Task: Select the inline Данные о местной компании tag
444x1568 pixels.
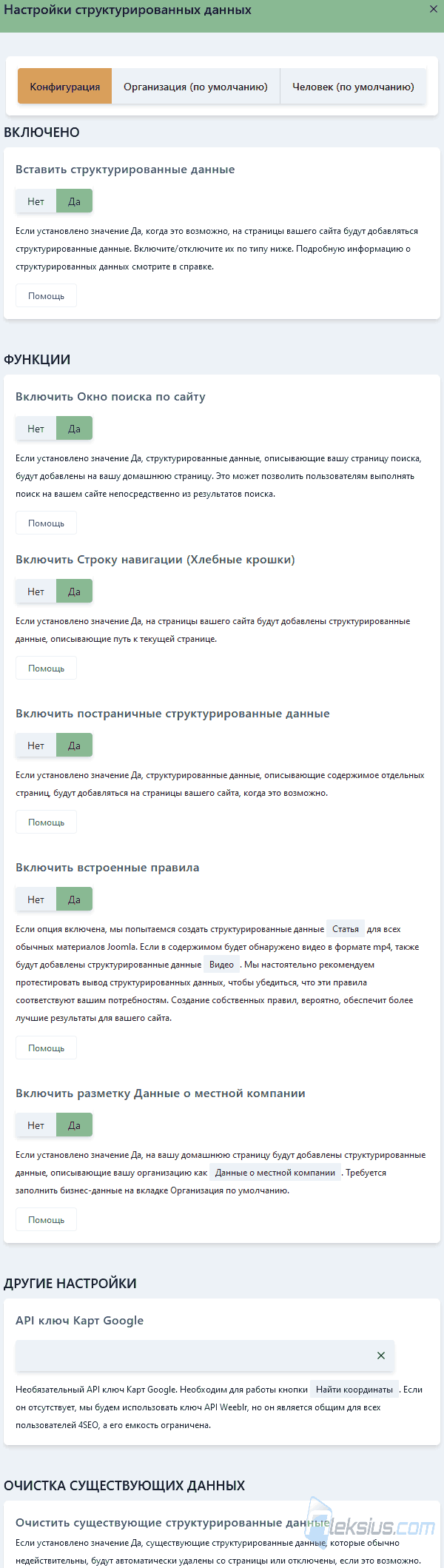Action: [275, 1173]
